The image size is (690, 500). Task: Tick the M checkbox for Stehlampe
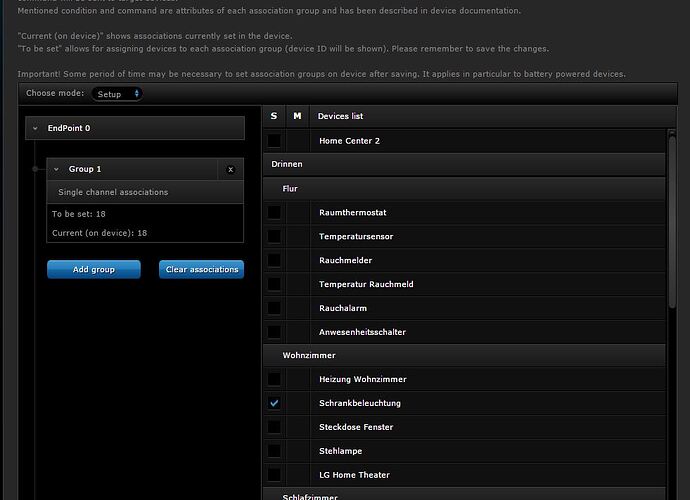pos(298,451)
